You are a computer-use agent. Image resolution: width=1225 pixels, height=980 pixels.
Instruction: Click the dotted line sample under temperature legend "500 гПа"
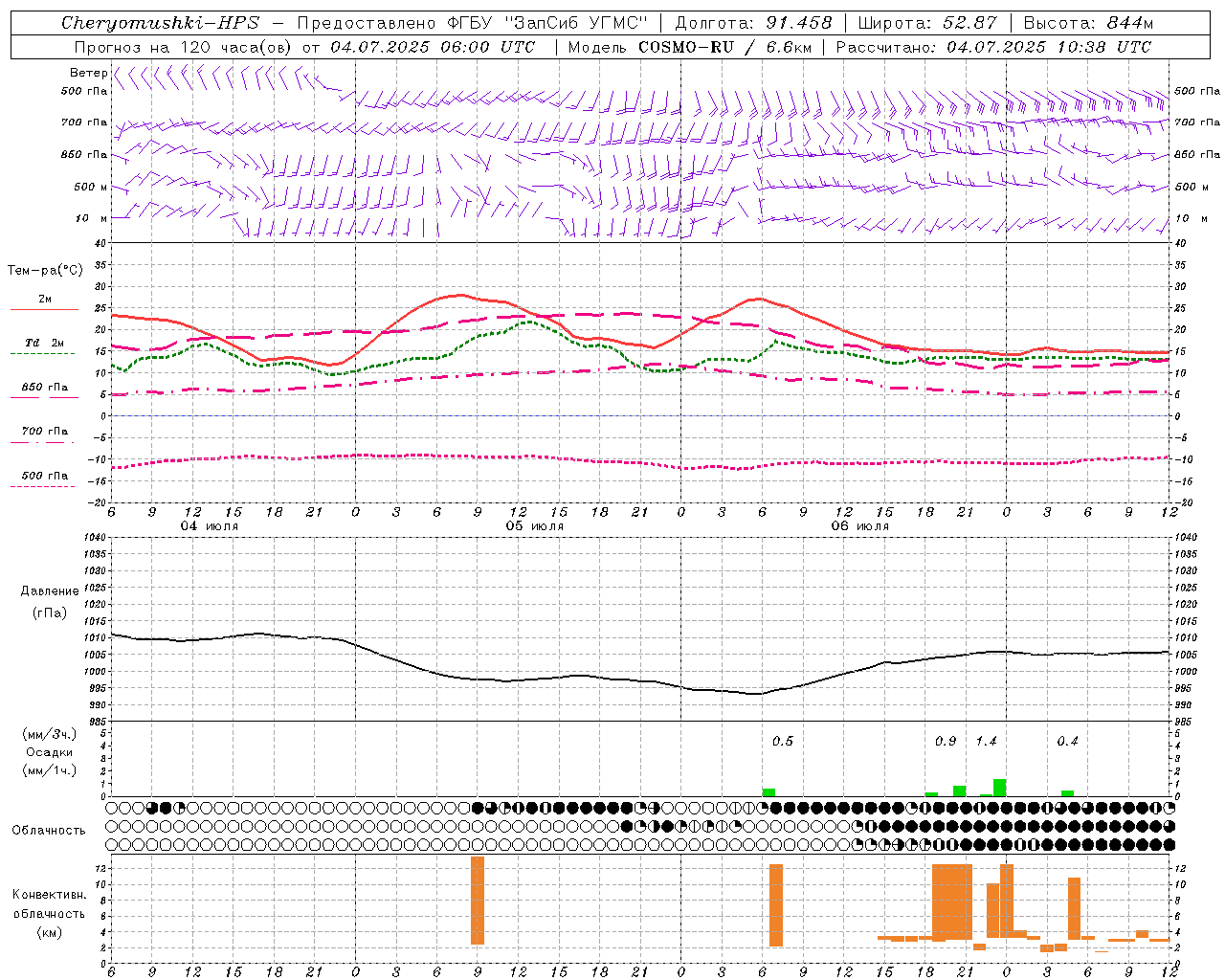pos(43,487)
